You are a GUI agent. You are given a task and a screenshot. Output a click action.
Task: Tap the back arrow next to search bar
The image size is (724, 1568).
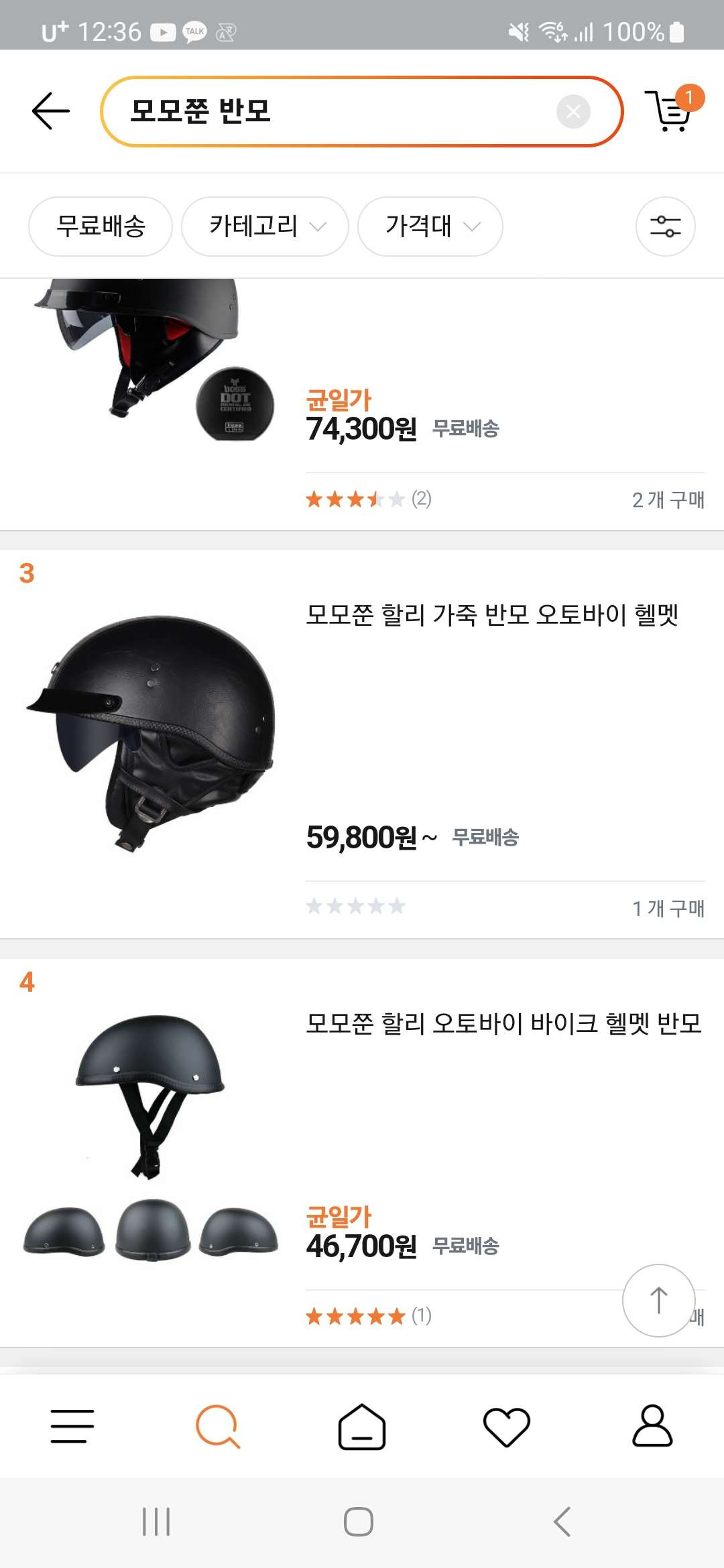51,111
